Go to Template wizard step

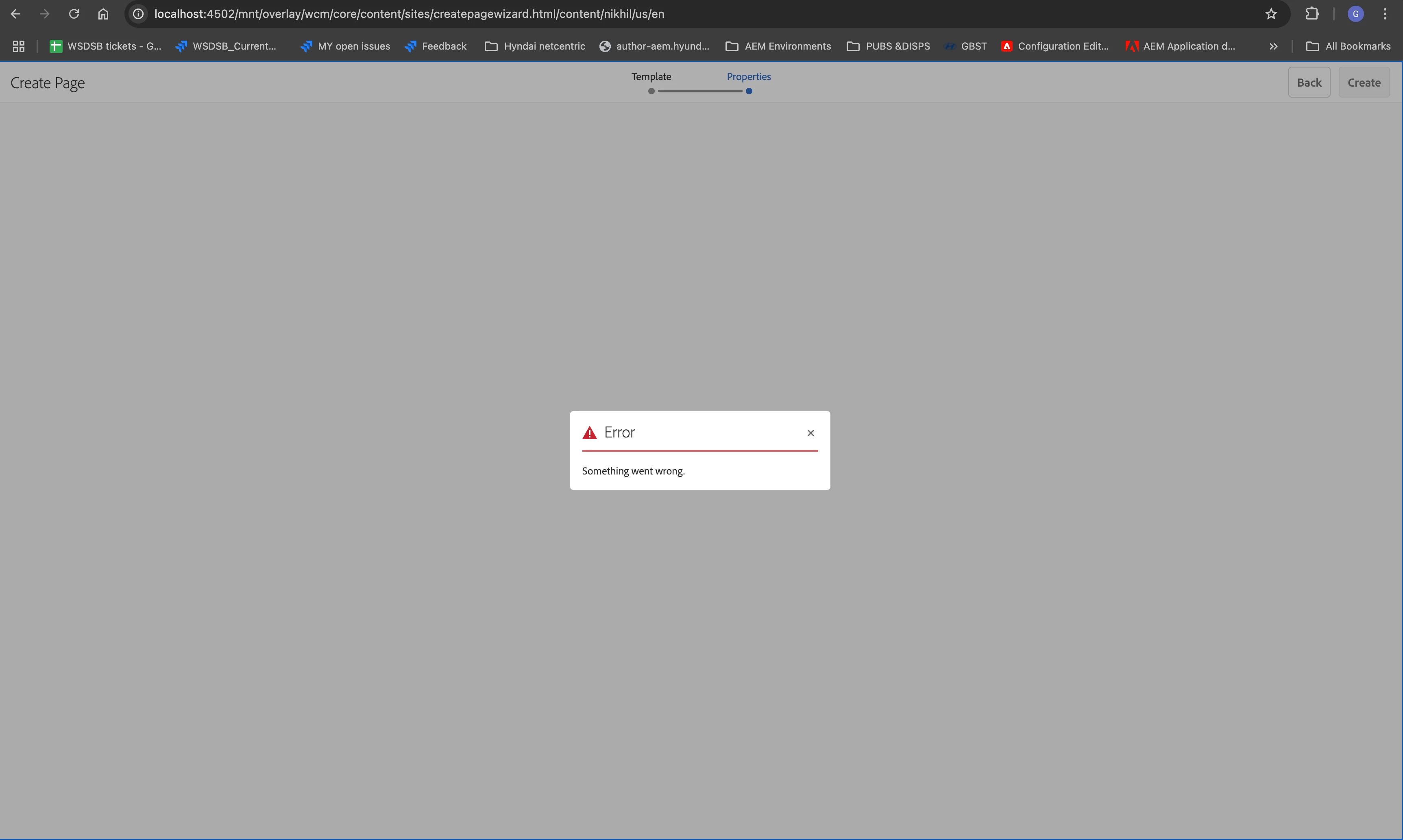tap(651, 77)
